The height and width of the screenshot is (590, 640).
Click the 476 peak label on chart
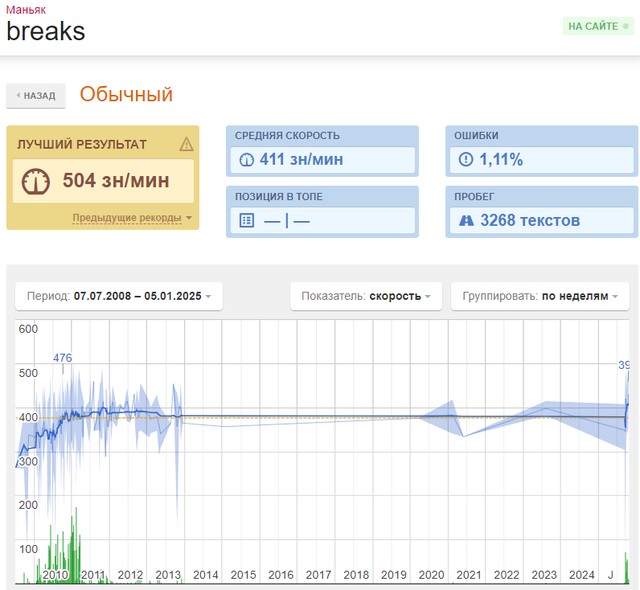(62, 358)
